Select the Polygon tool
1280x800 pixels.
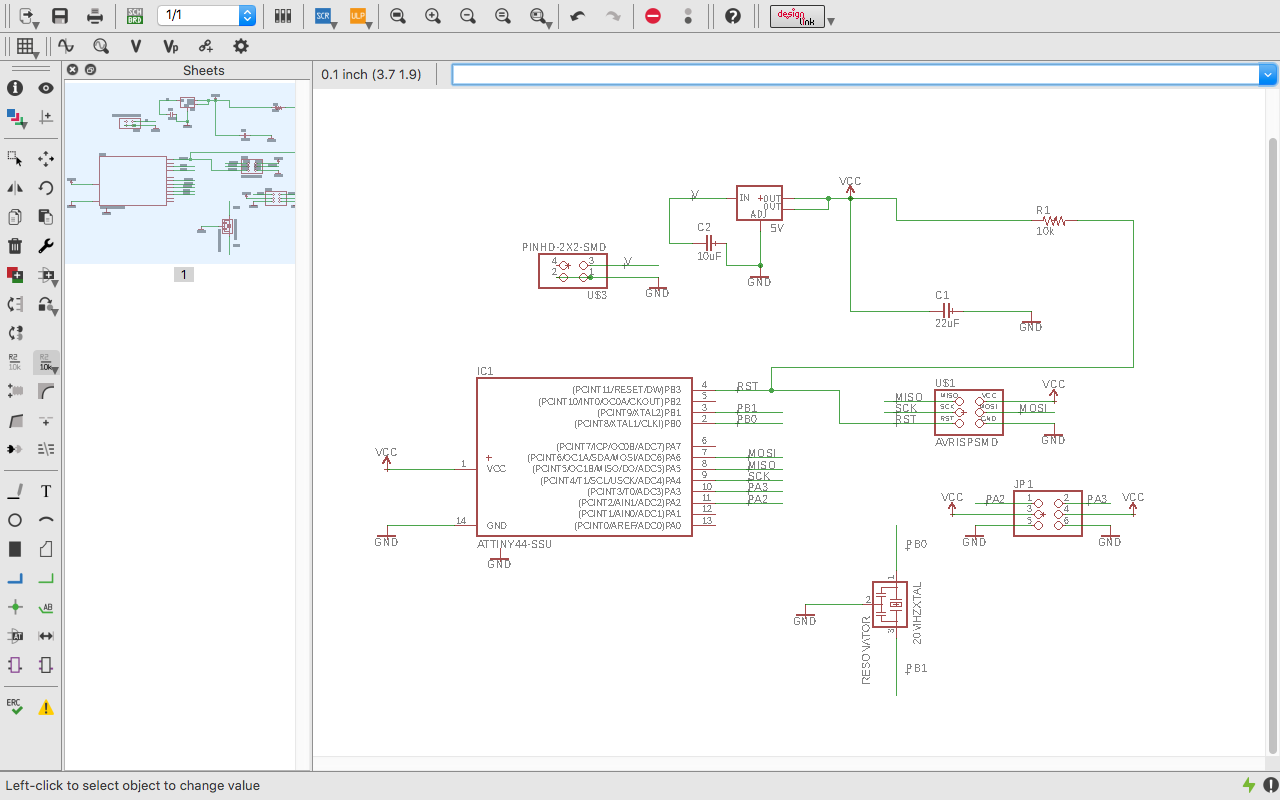(45, 549)
